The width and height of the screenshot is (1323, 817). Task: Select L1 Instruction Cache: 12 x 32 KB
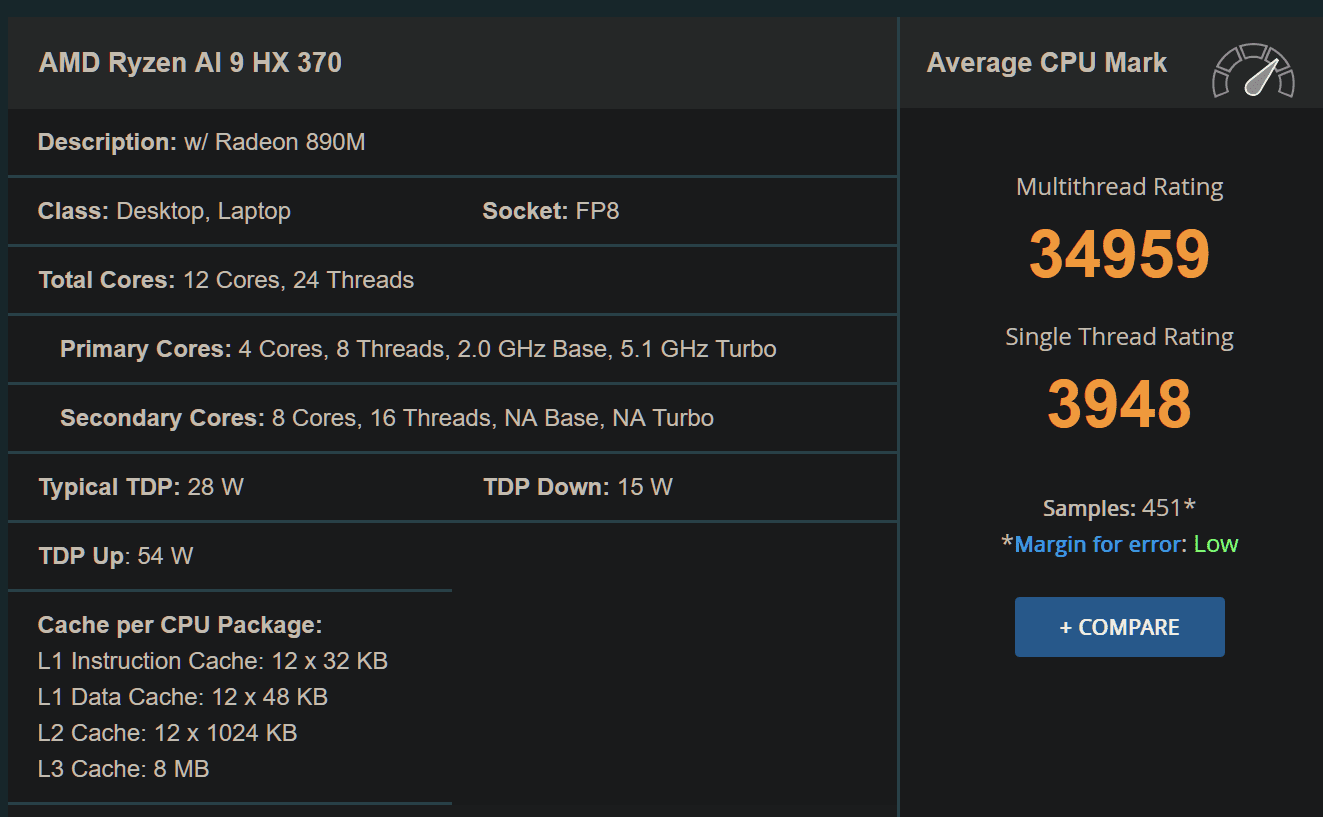click(213, 661)
